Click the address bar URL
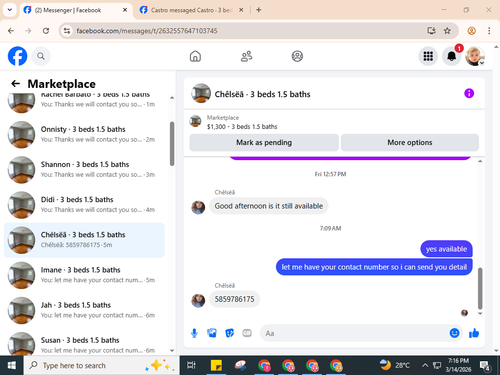Image resolution: width=500 pixels, height=375 pixels. click(147, 31)
